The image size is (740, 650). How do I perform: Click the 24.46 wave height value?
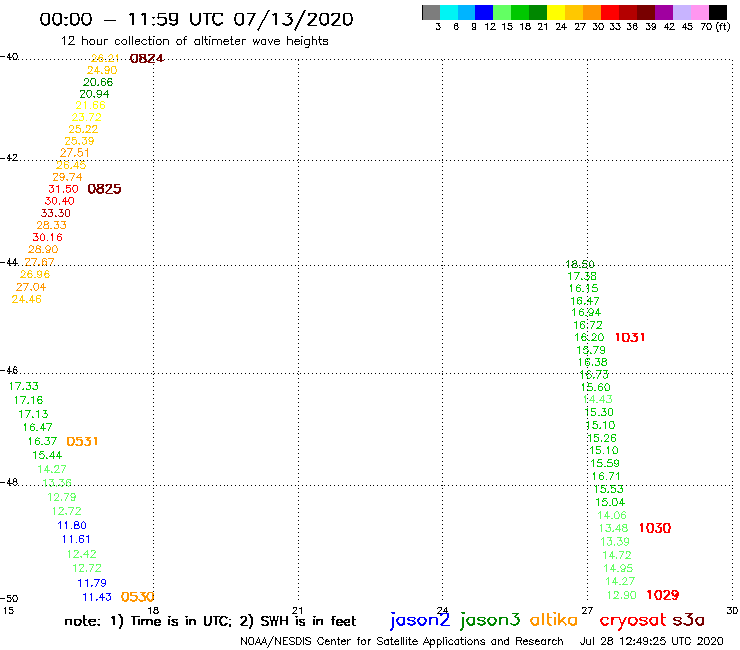26,299
